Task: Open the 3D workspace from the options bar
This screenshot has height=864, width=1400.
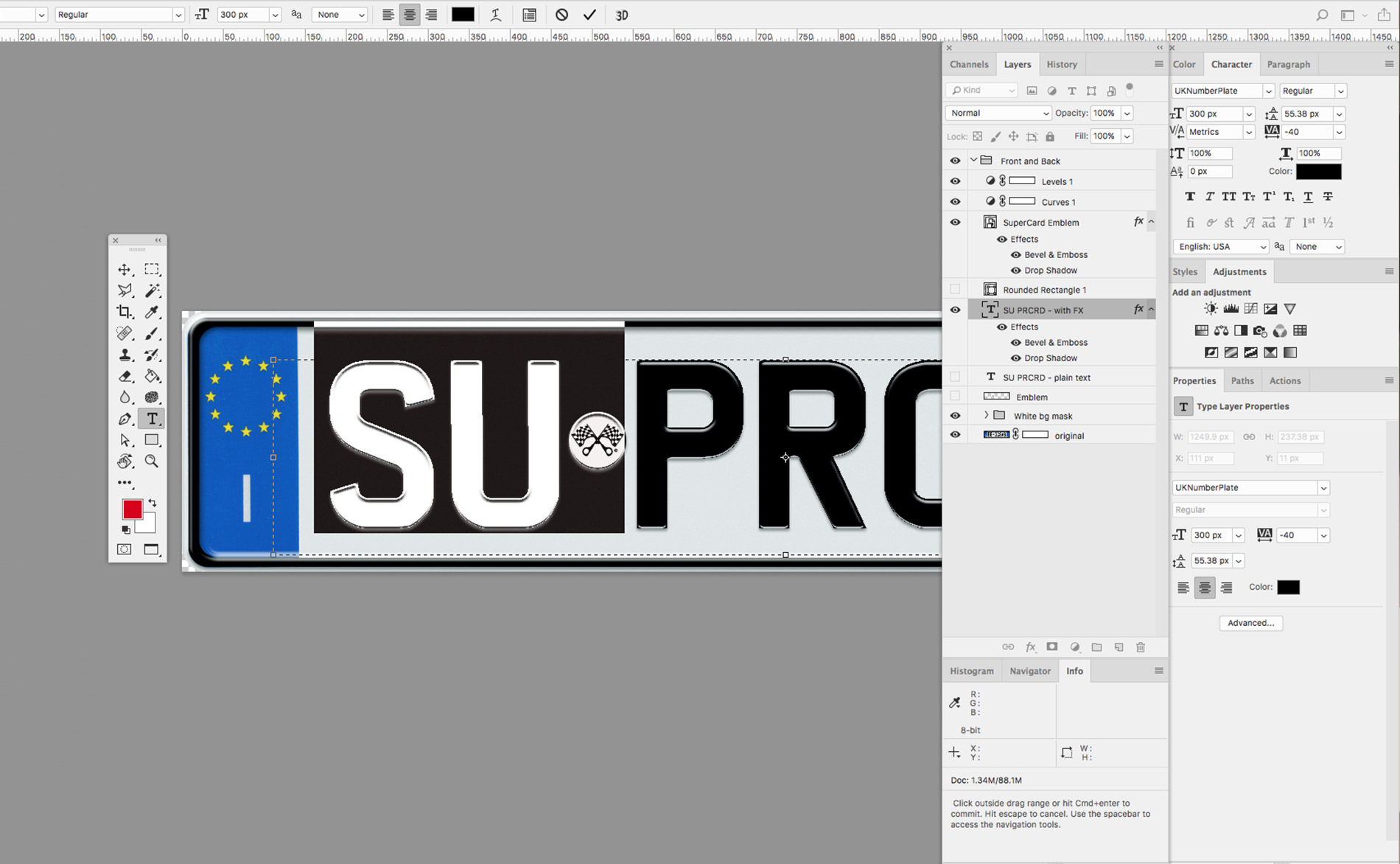Action: tap(621, 14)
